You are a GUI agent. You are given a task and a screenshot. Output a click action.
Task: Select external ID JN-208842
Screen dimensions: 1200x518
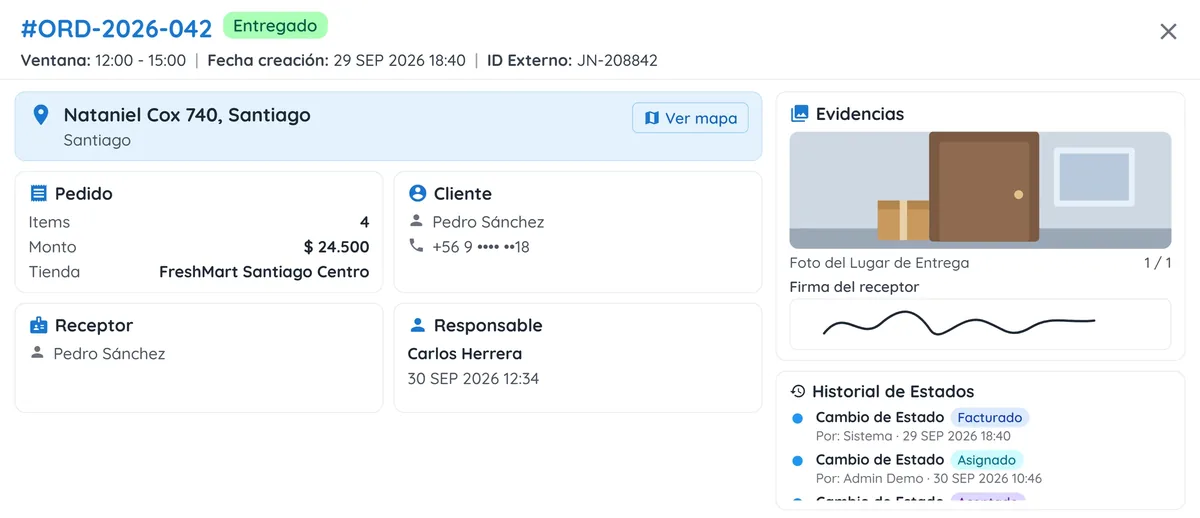click(615, 60)
